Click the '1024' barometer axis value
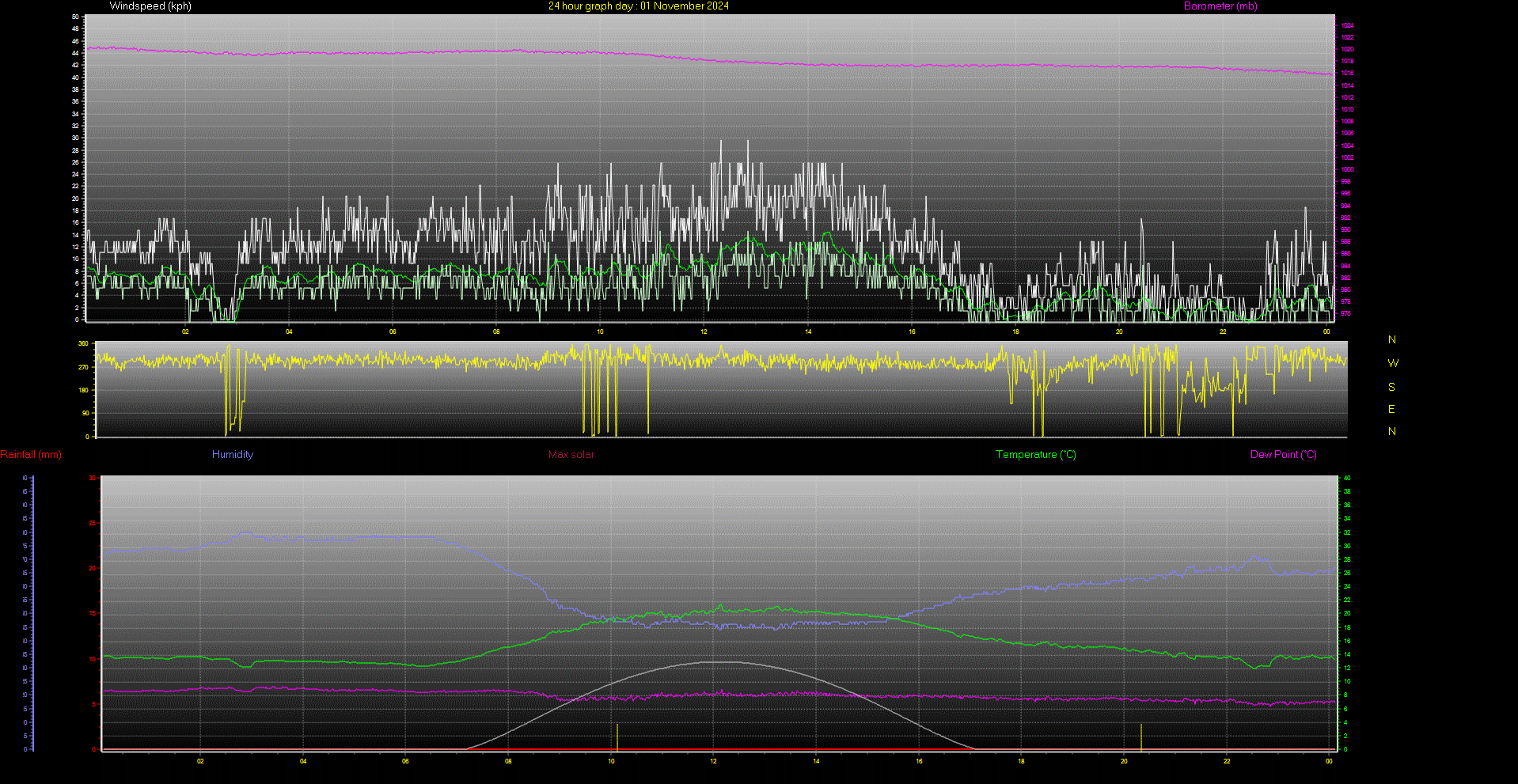The height and width of the screenshot is (784, 1518). point(1347,25)
